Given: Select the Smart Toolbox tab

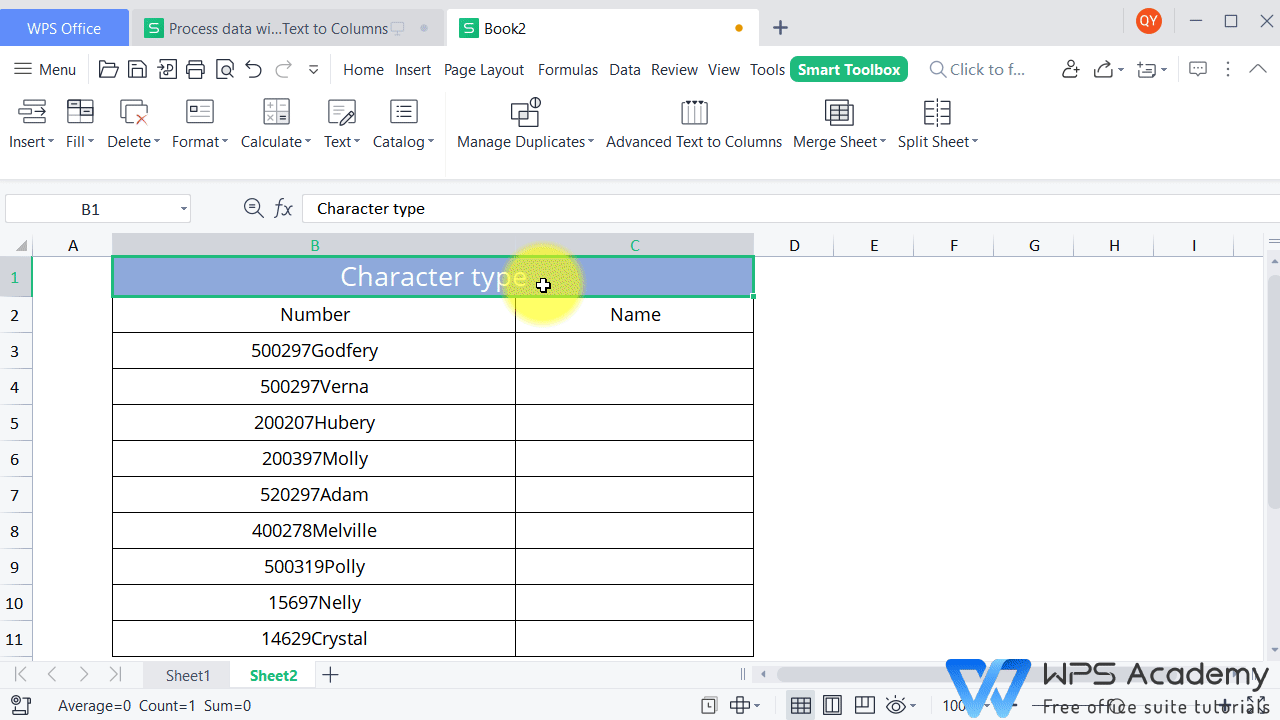Looking at the screenshot, I should pyautogui.click(x=849, y=70).
